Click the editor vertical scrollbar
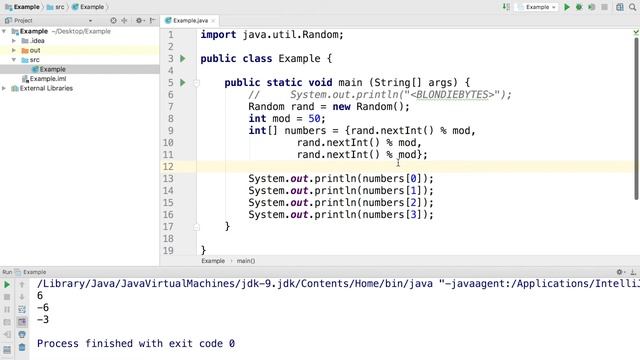The height and width of the screenshot is (360, 640). coord(637,118)
